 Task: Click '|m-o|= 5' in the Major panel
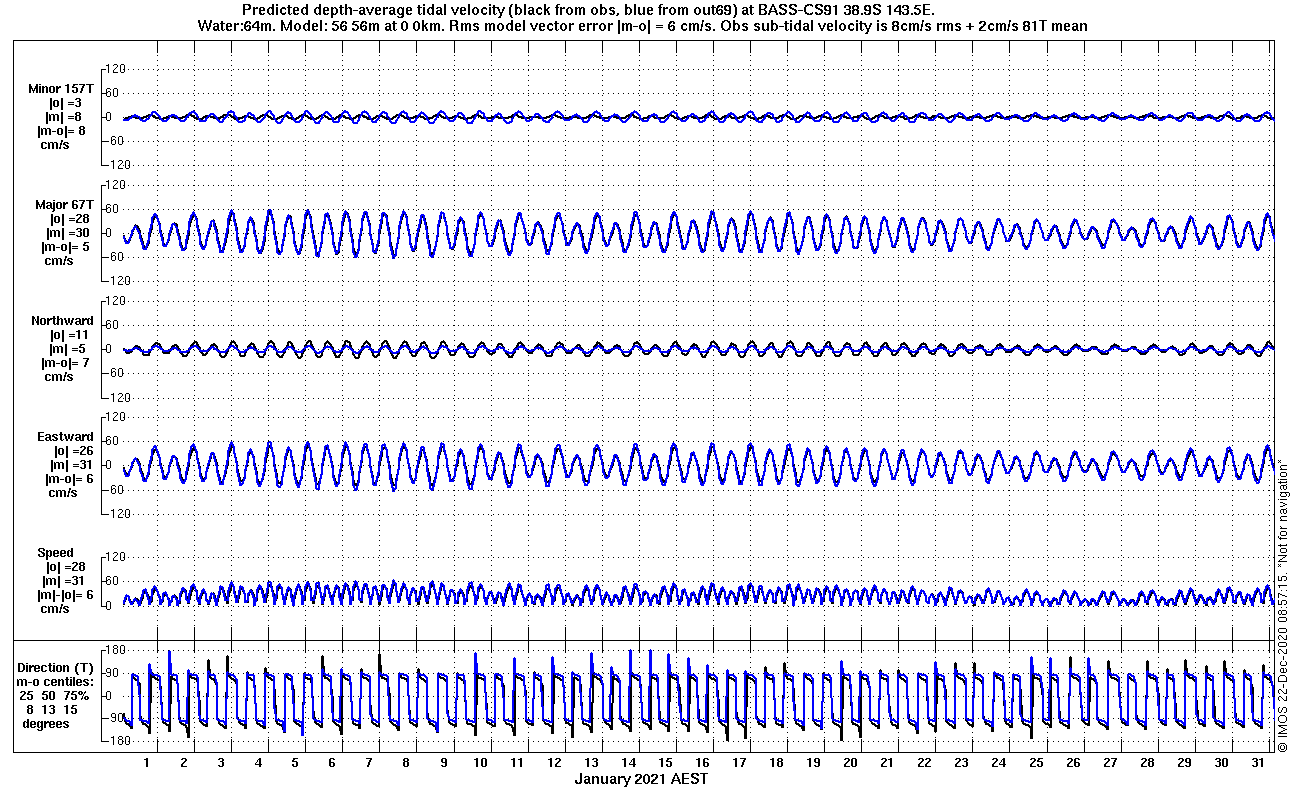tap(66, 247)
